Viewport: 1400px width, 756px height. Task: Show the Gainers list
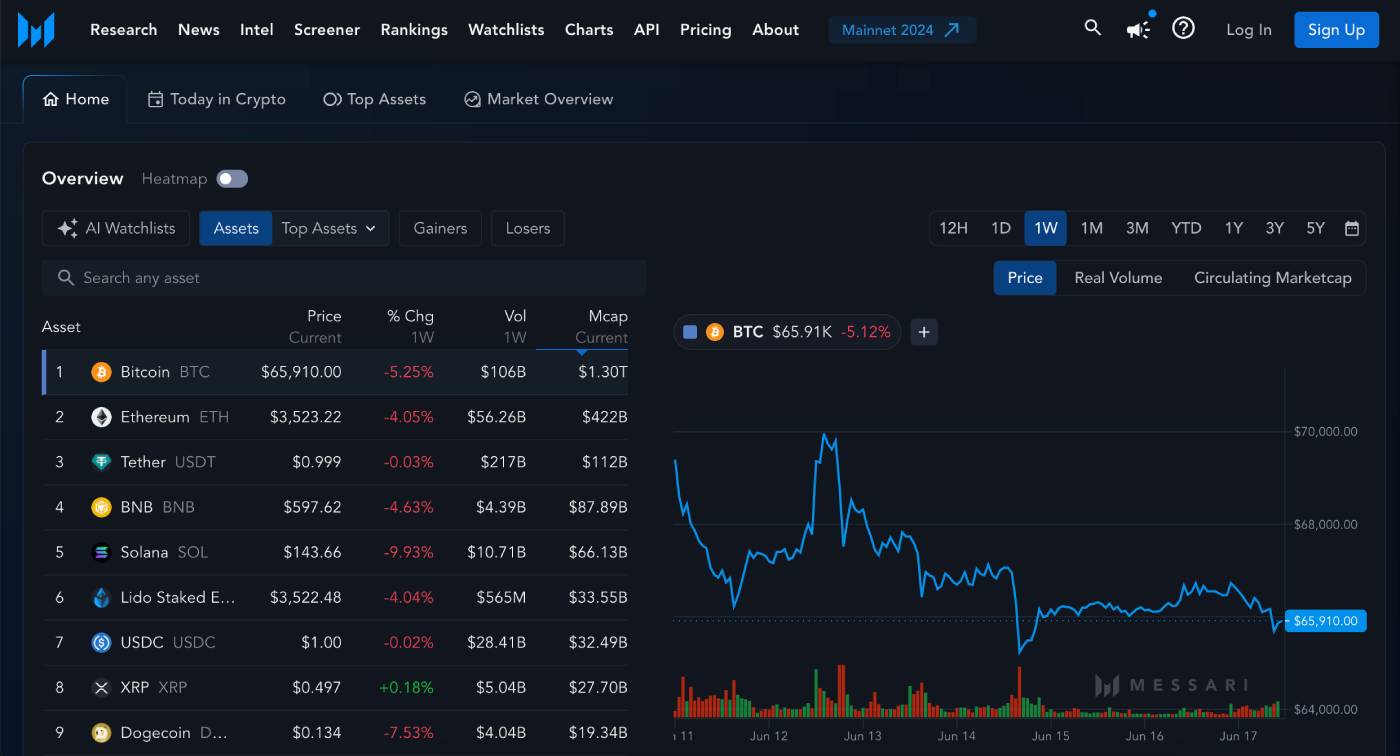[440, 228]
